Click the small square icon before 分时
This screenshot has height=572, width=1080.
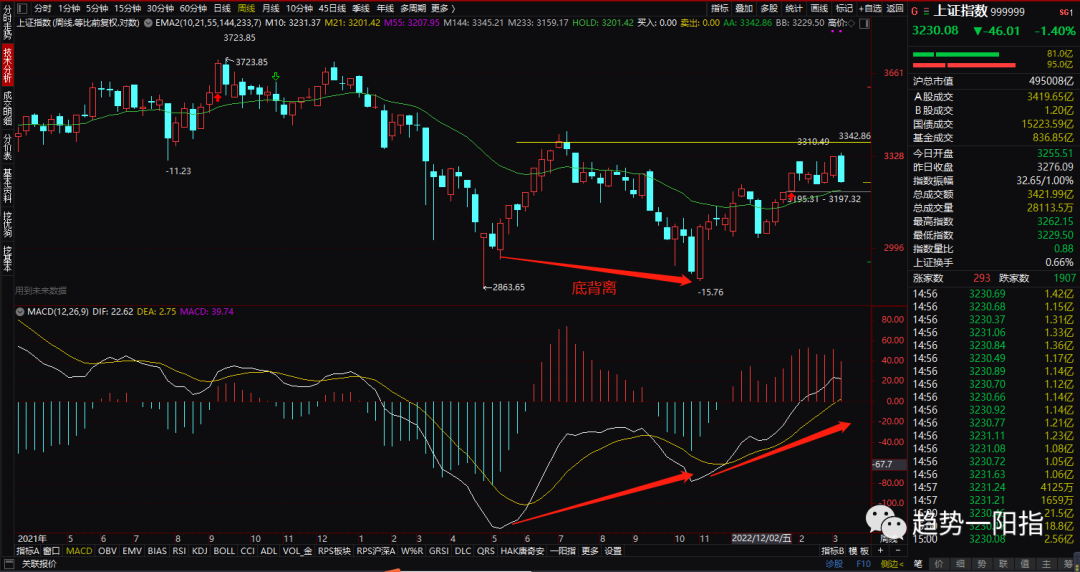pos(22,8)
